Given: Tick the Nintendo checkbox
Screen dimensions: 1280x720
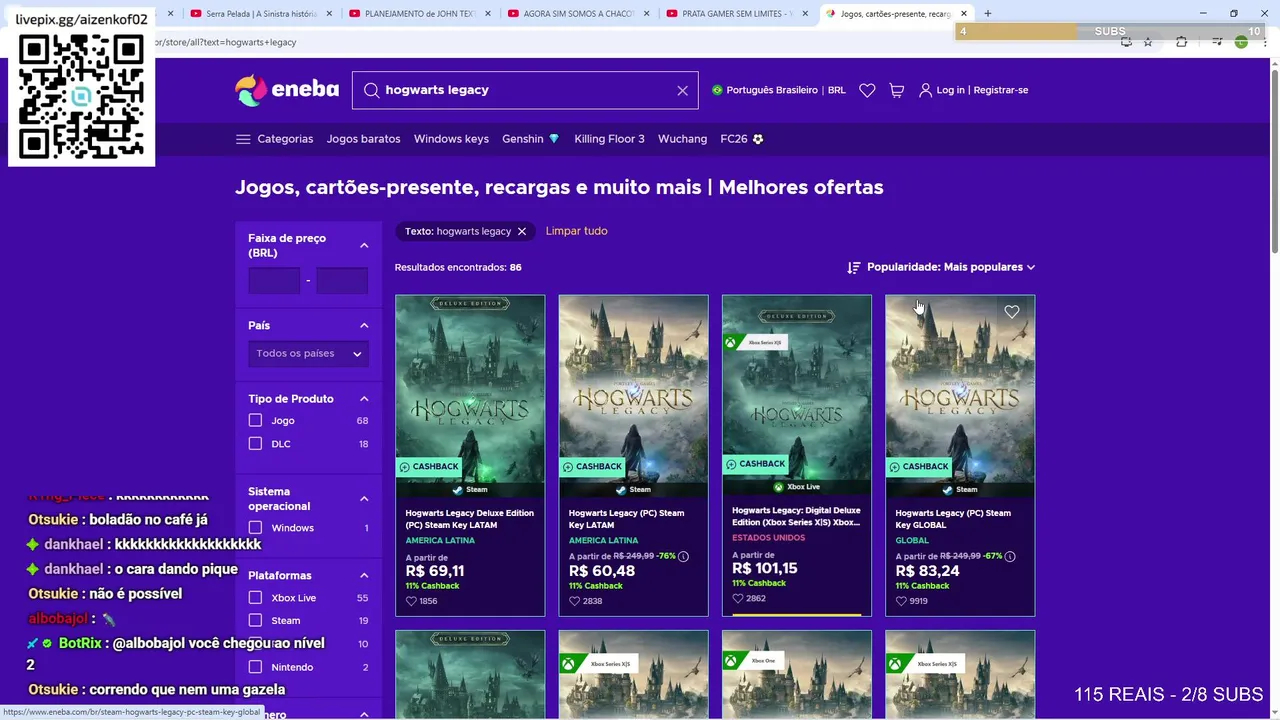Looking at the screenshot, I should [x=255, y=667].
